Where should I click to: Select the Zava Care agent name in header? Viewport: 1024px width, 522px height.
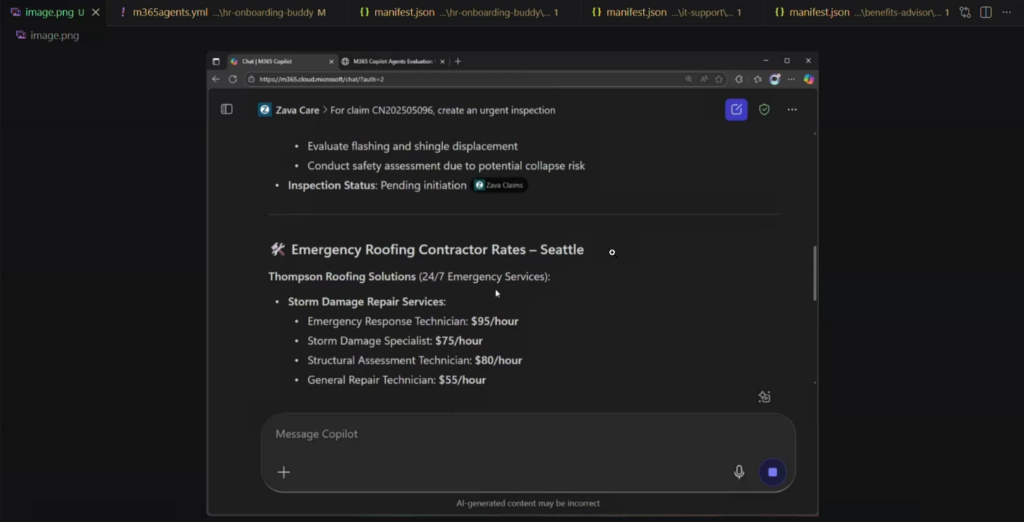[296, 110]
